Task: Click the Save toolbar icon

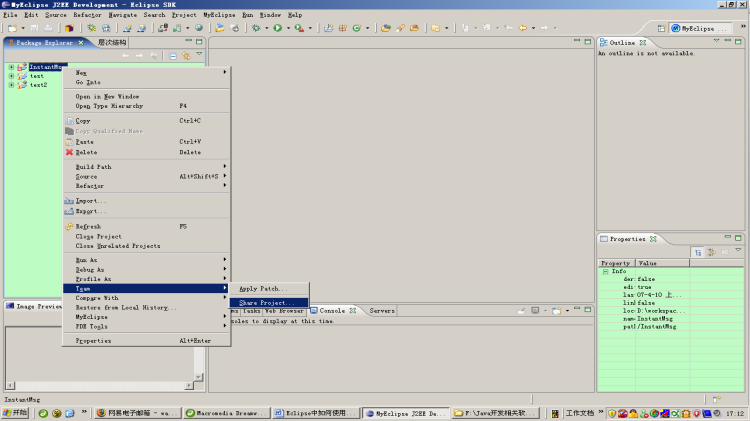Action: tap(34, 28)
